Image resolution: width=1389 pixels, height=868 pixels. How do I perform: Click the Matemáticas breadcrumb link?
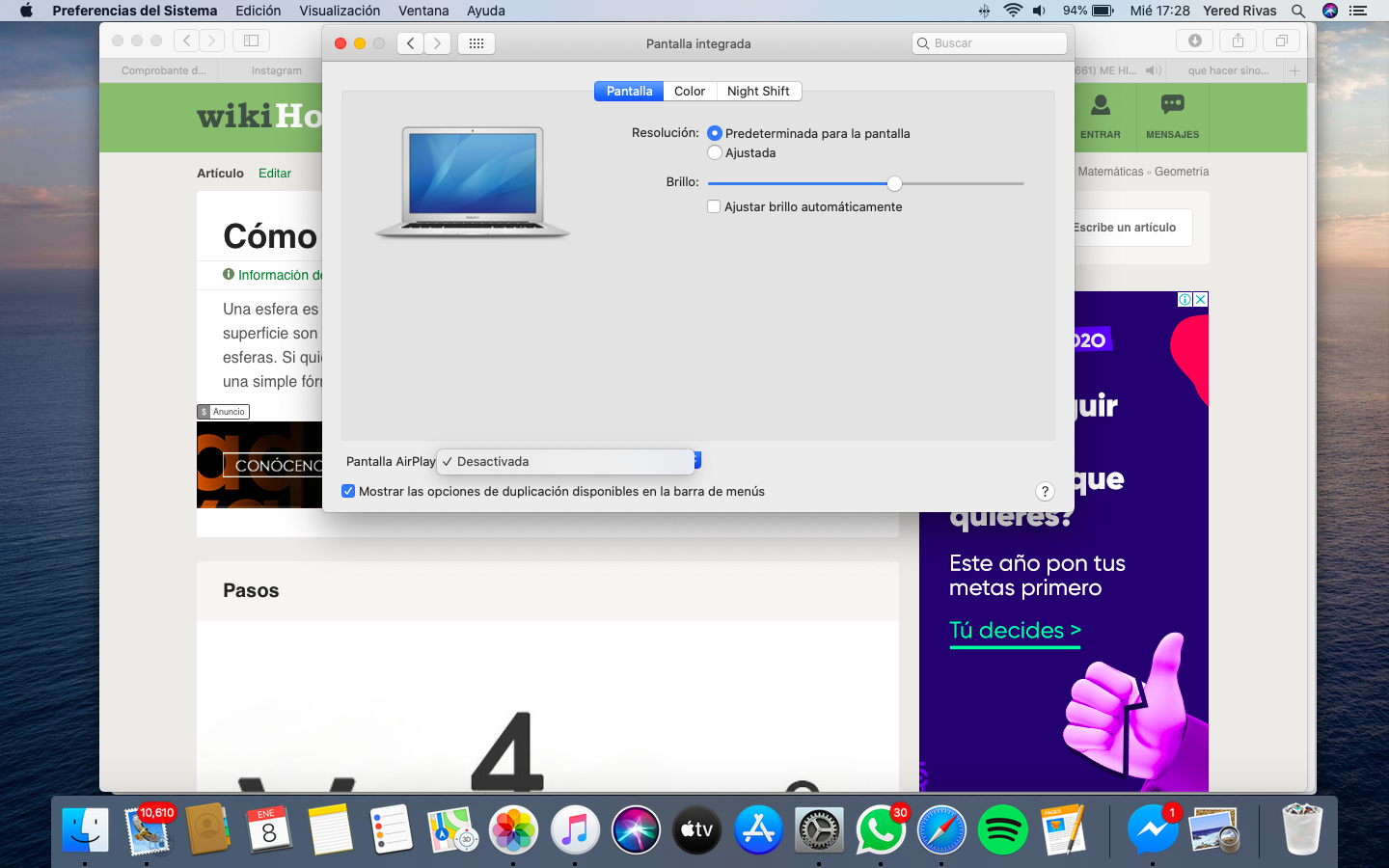[1110, 172]
